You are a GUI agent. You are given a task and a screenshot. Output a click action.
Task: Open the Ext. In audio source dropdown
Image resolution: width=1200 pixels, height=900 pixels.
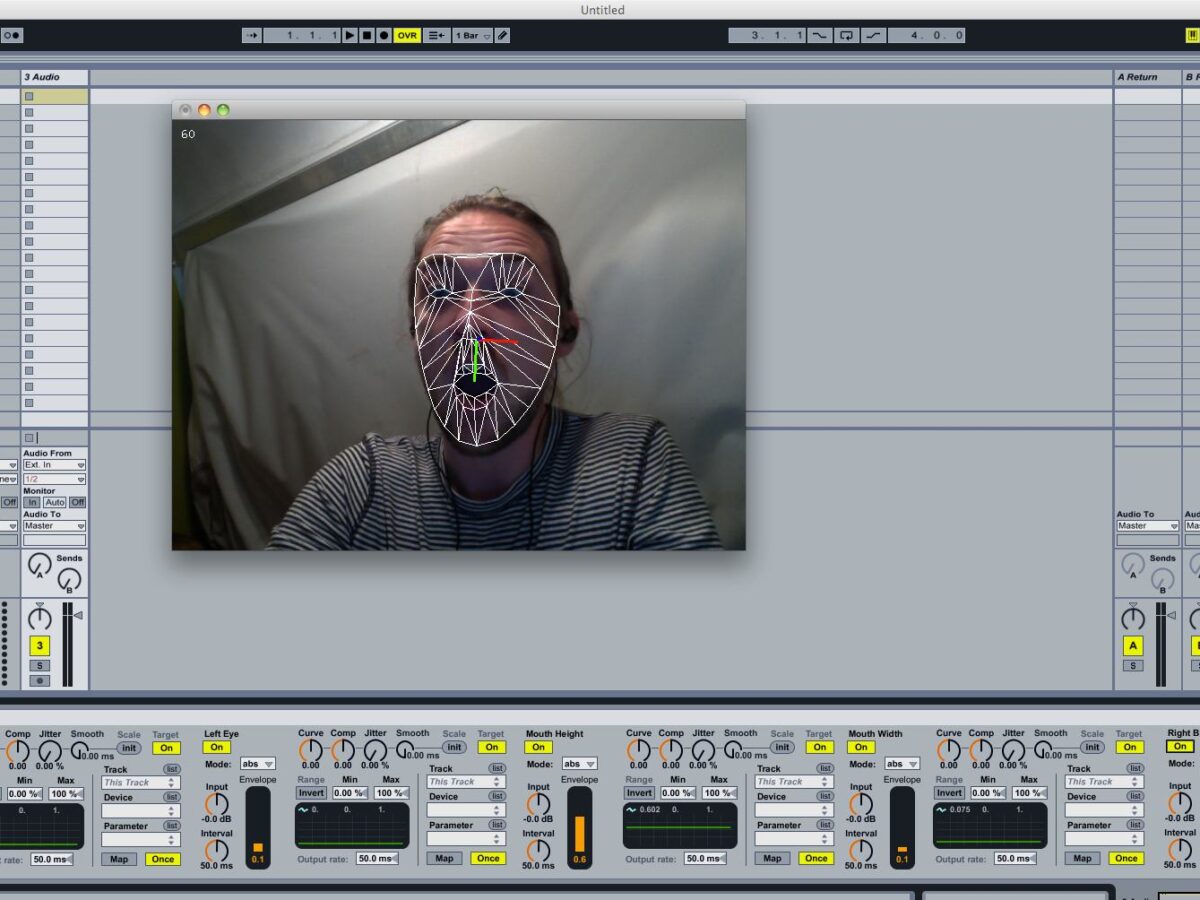(x=54, y=465)
